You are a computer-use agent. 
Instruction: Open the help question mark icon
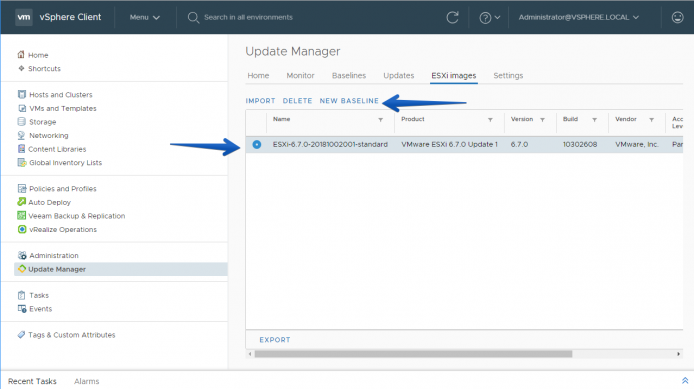coord(485,18)
